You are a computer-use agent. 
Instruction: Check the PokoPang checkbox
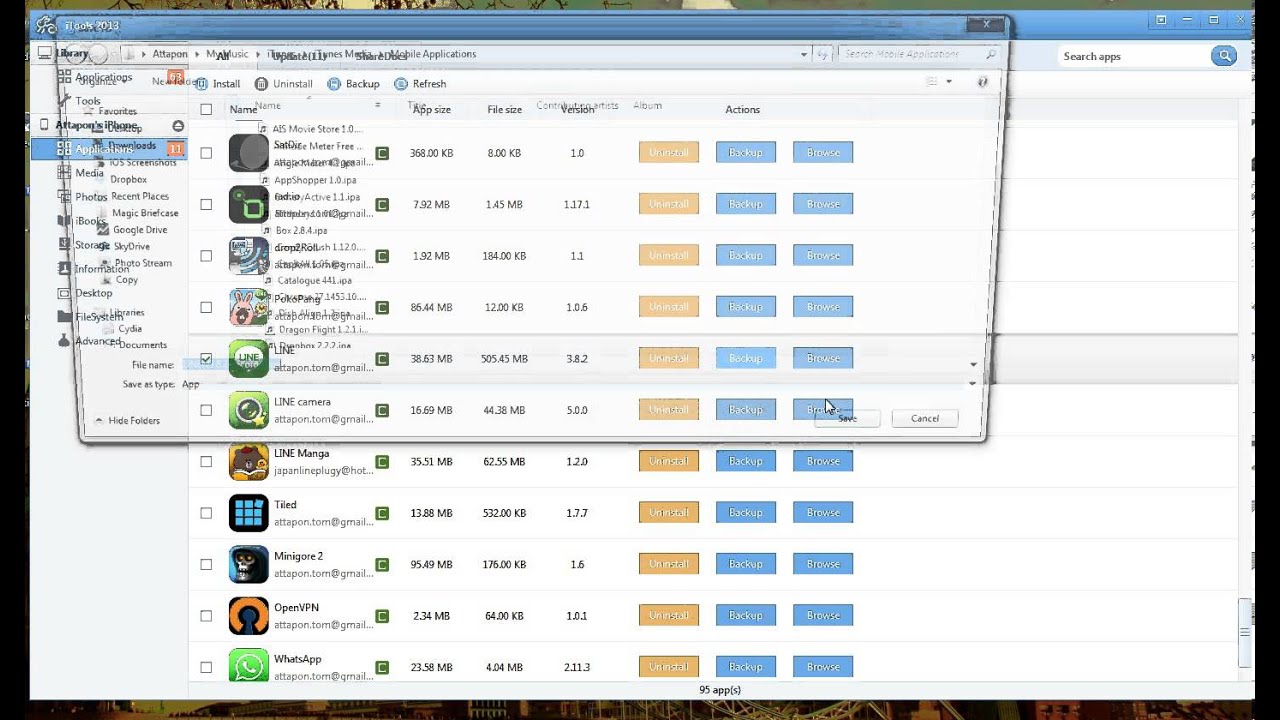tap(206, 307)
